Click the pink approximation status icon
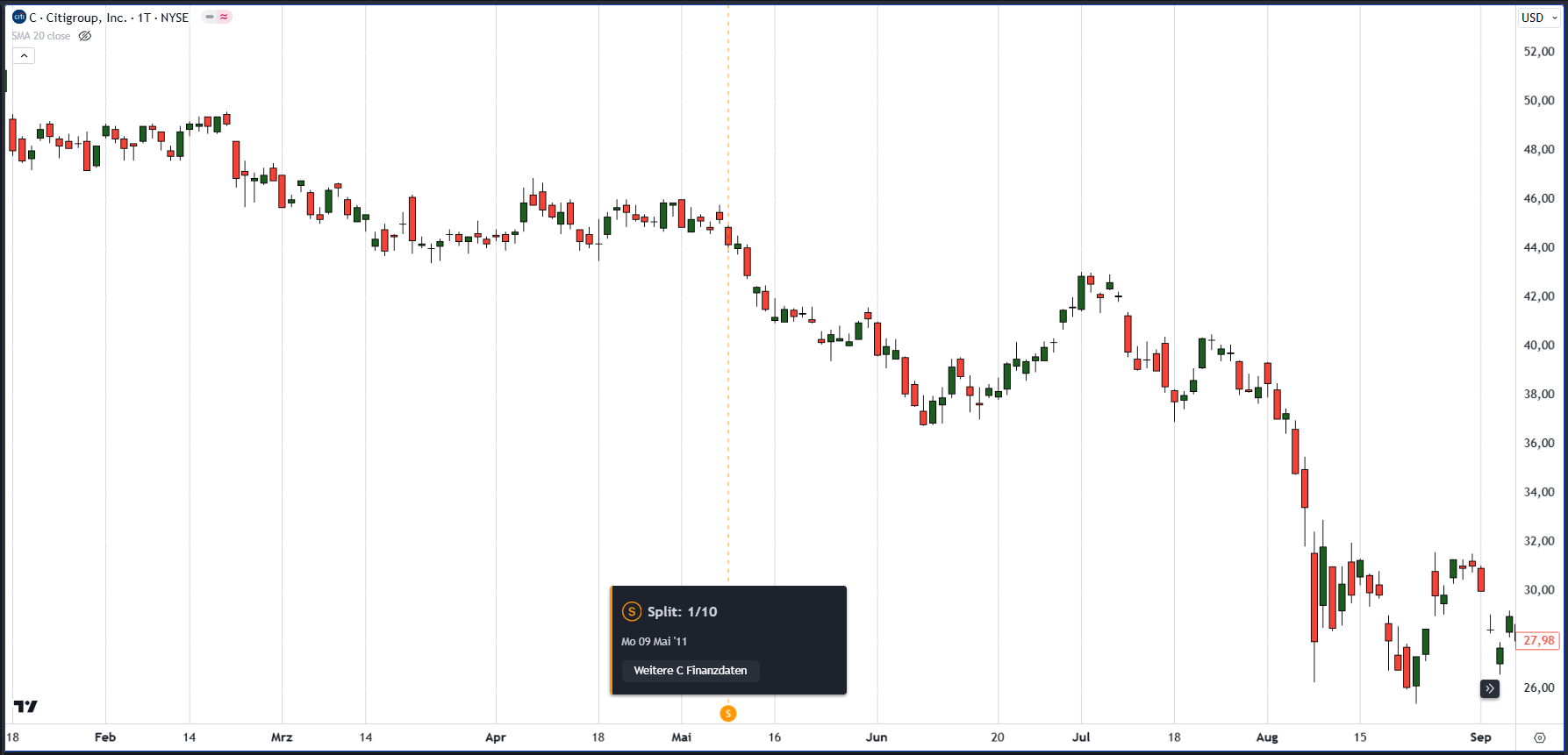 224,17
